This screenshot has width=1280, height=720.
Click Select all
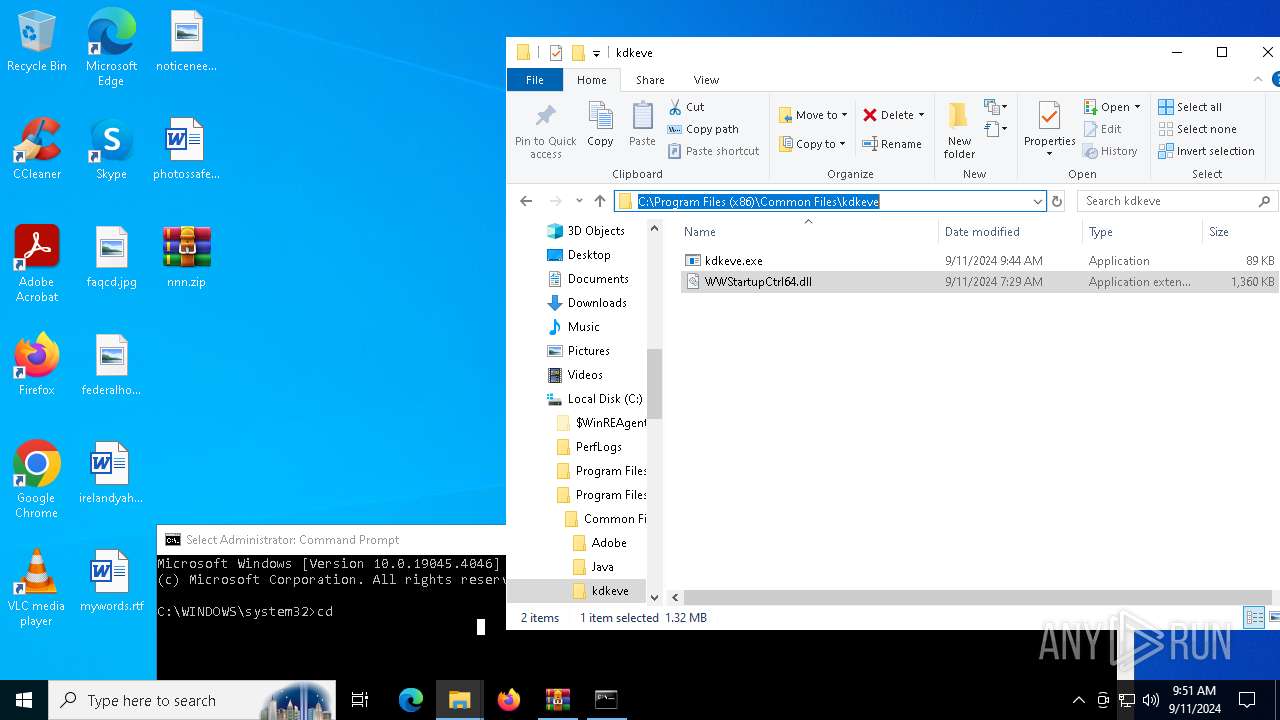pos(1190,107)
